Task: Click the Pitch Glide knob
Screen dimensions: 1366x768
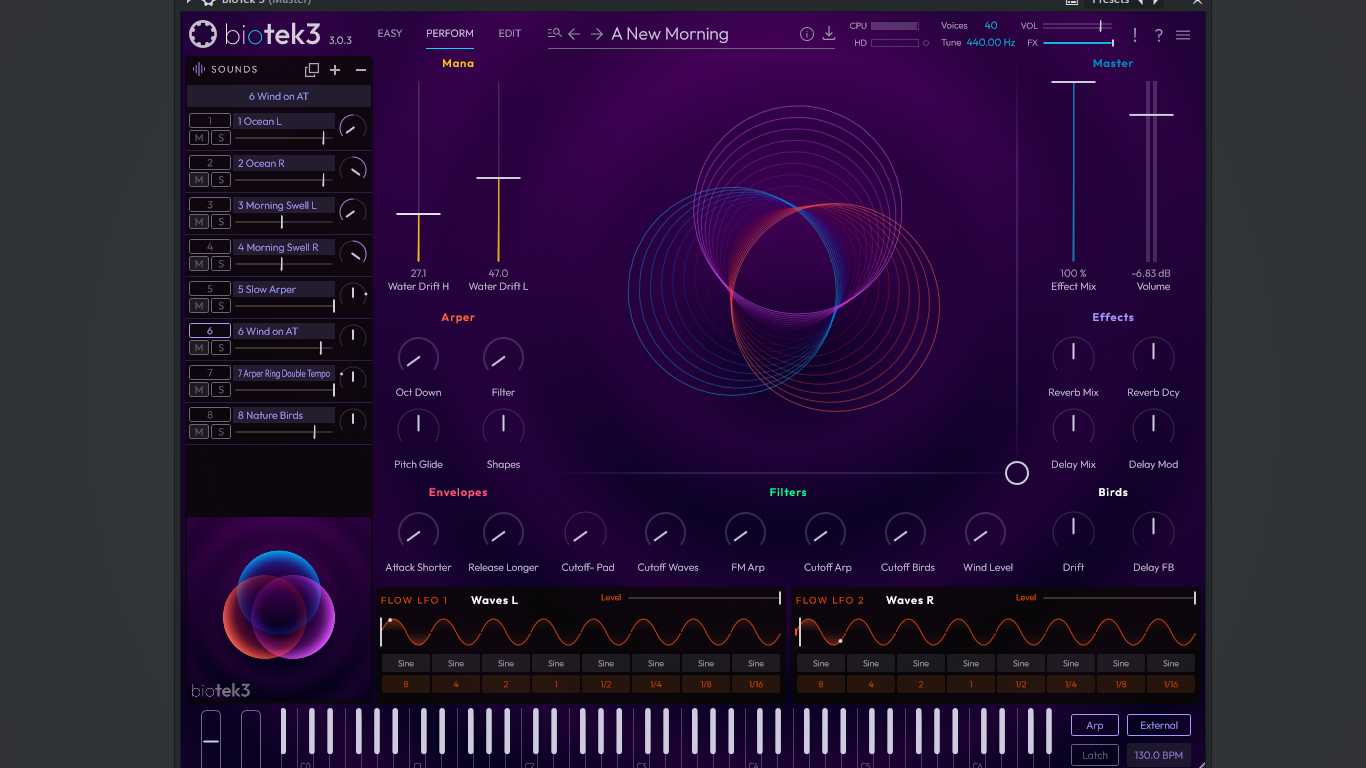Action: click(418, 428)
